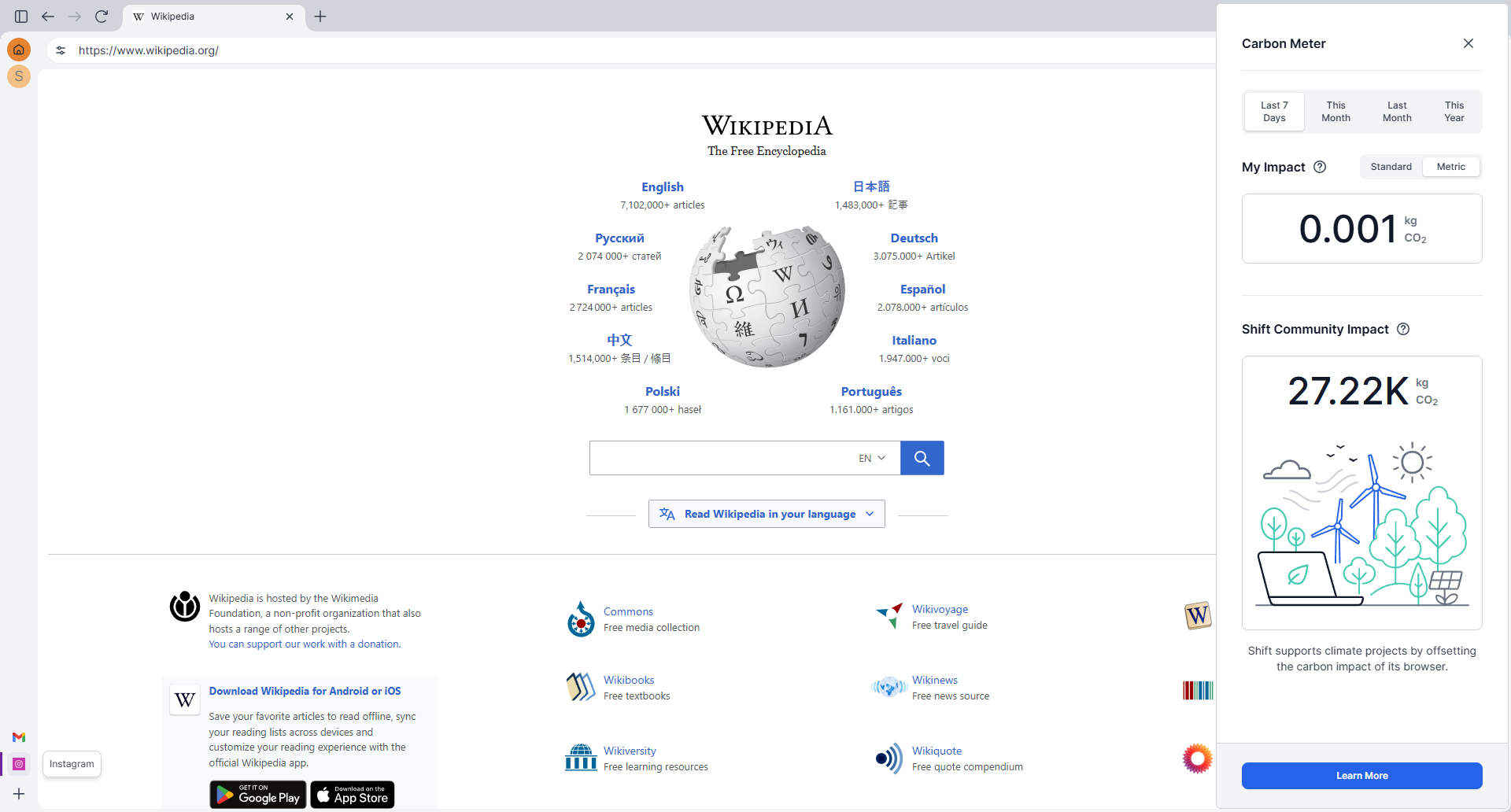Screen dimensions: 1511x812
Task: Click the blue Wikipedia search icon
Action: coord(922,458)
